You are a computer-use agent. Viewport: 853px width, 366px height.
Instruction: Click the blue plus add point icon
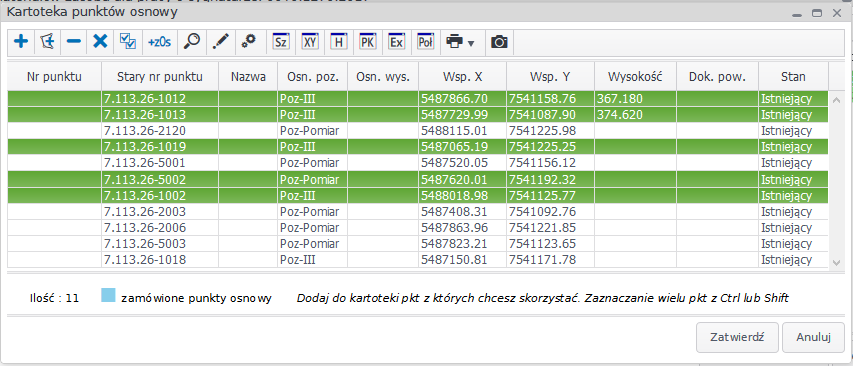21,41
